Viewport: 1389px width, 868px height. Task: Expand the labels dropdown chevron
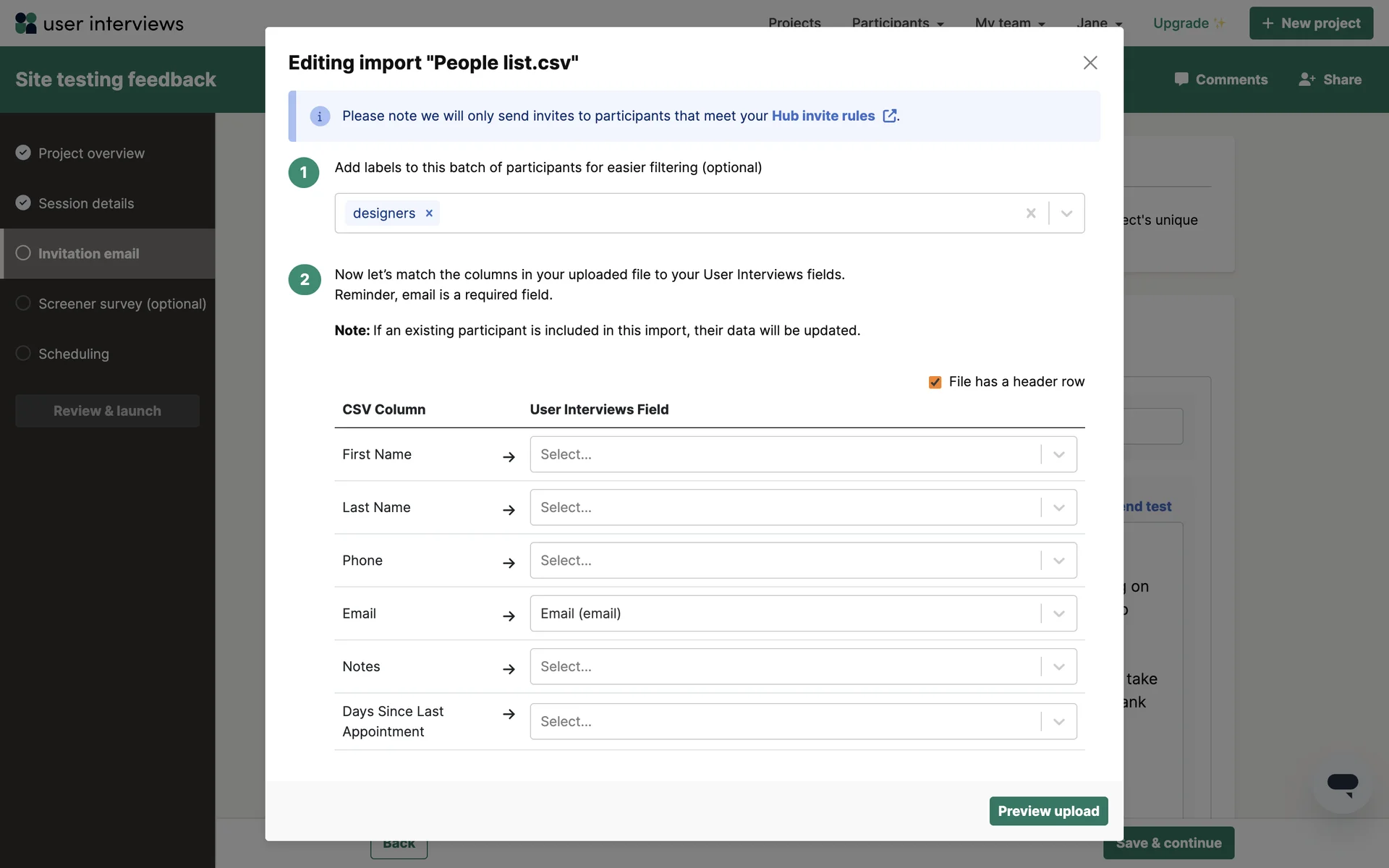1066,213
